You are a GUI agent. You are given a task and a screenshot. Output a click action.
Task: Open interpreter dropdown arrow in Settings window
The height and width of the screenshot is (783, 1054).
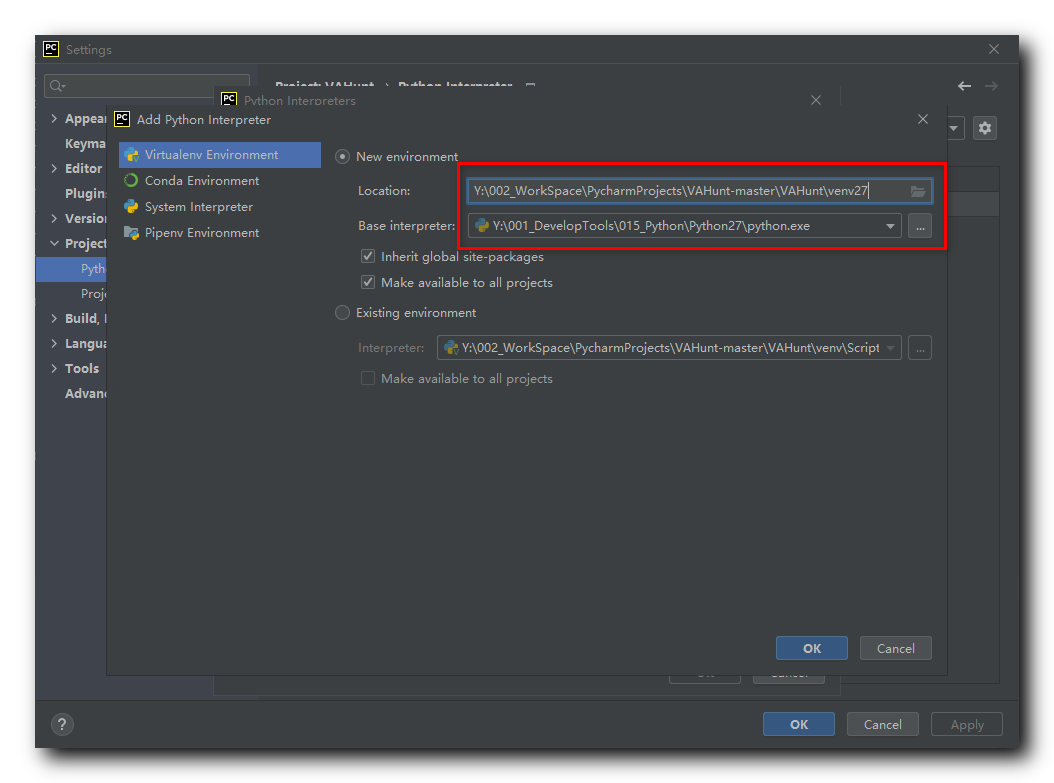pyautogui.click(x=955, y=128)
